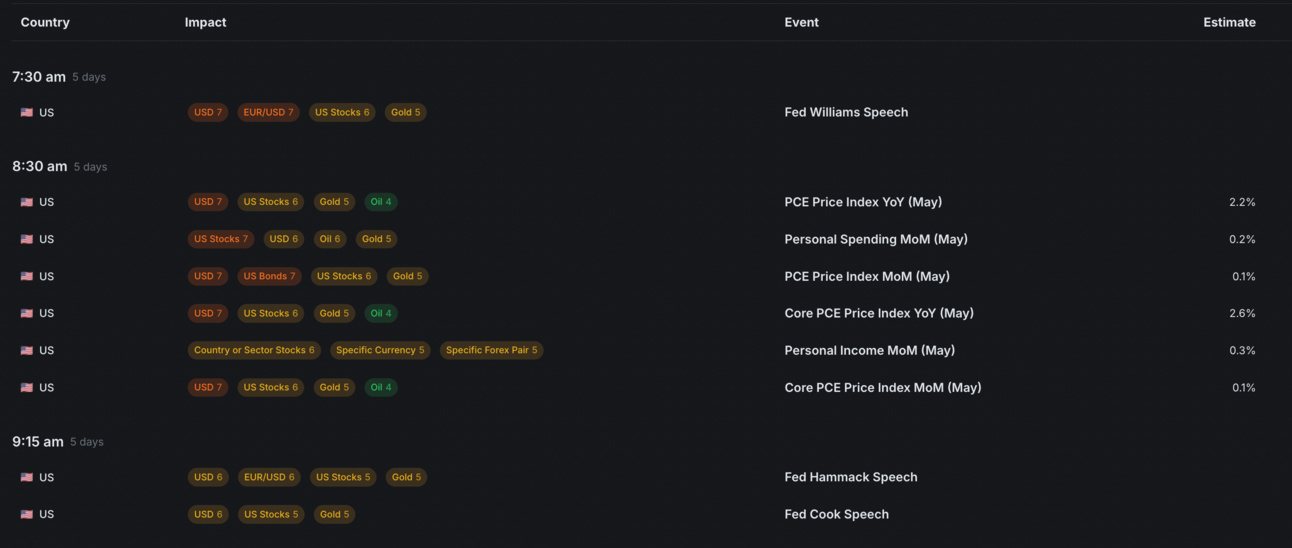Select the US Bonds 7 impact tag
The image size is (1292, 548).
pyautogui.click(x=269, y=276)
